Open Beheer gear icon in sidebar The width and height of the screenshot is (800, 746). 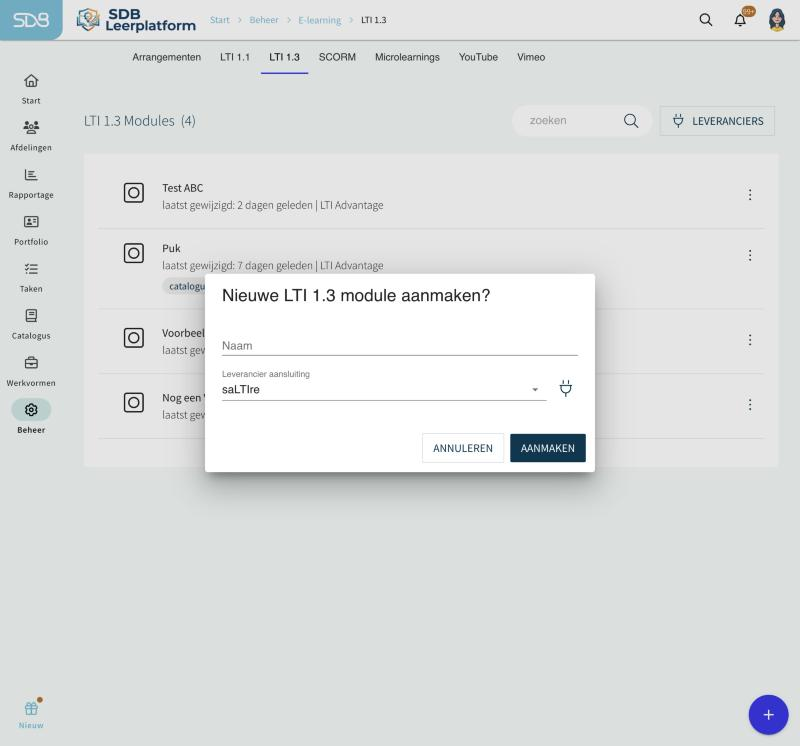click(x=31, y=410)
